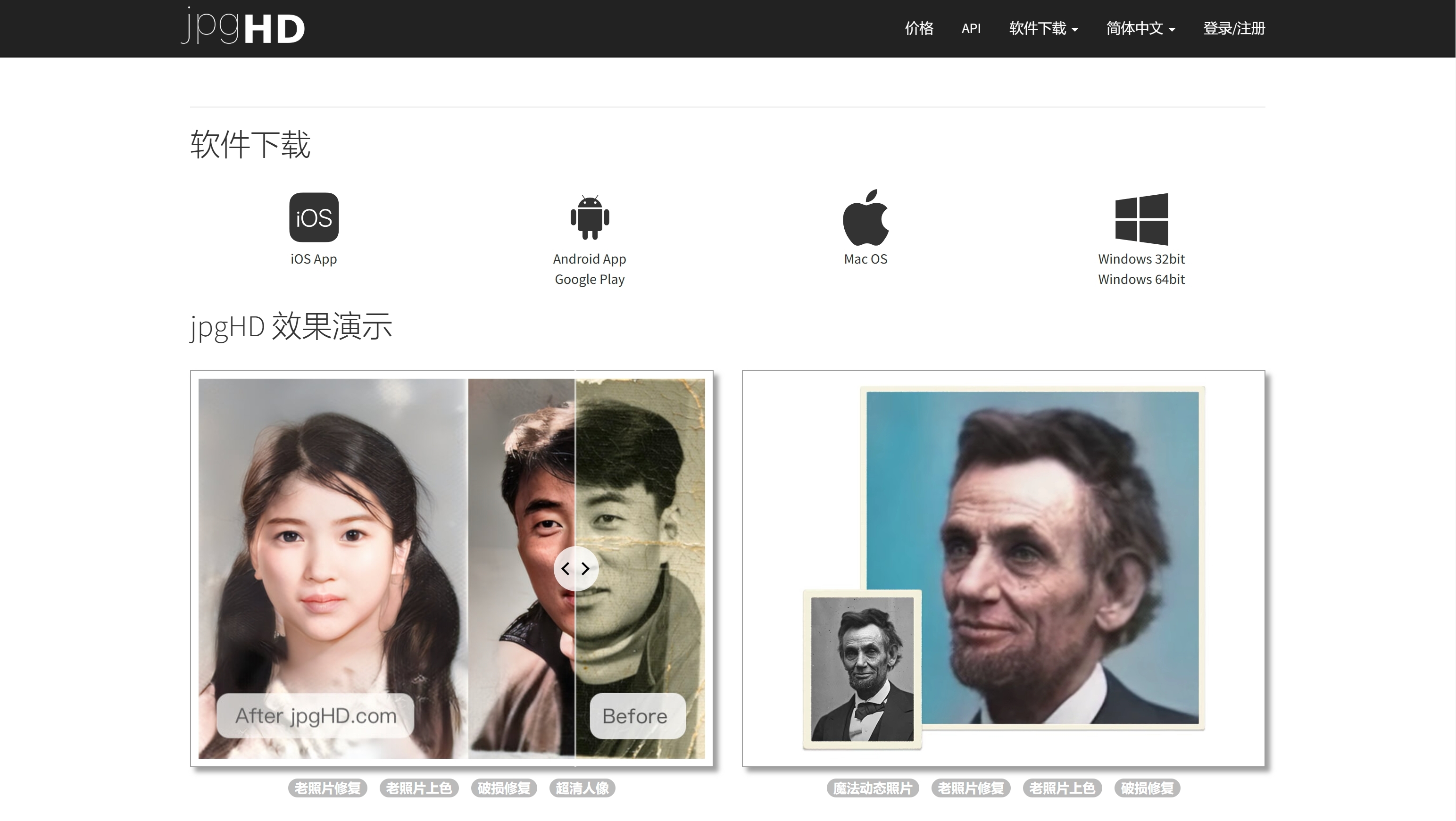
Task: Click the colorized Lincoln portrait
Action: click(x=1032, y=557)
